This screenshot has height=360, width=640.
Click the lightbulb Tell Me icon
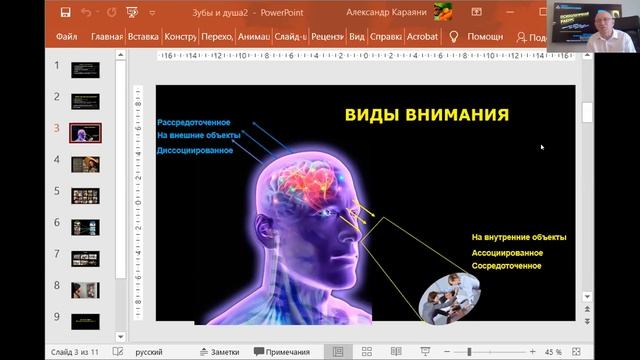pos(453,37)
